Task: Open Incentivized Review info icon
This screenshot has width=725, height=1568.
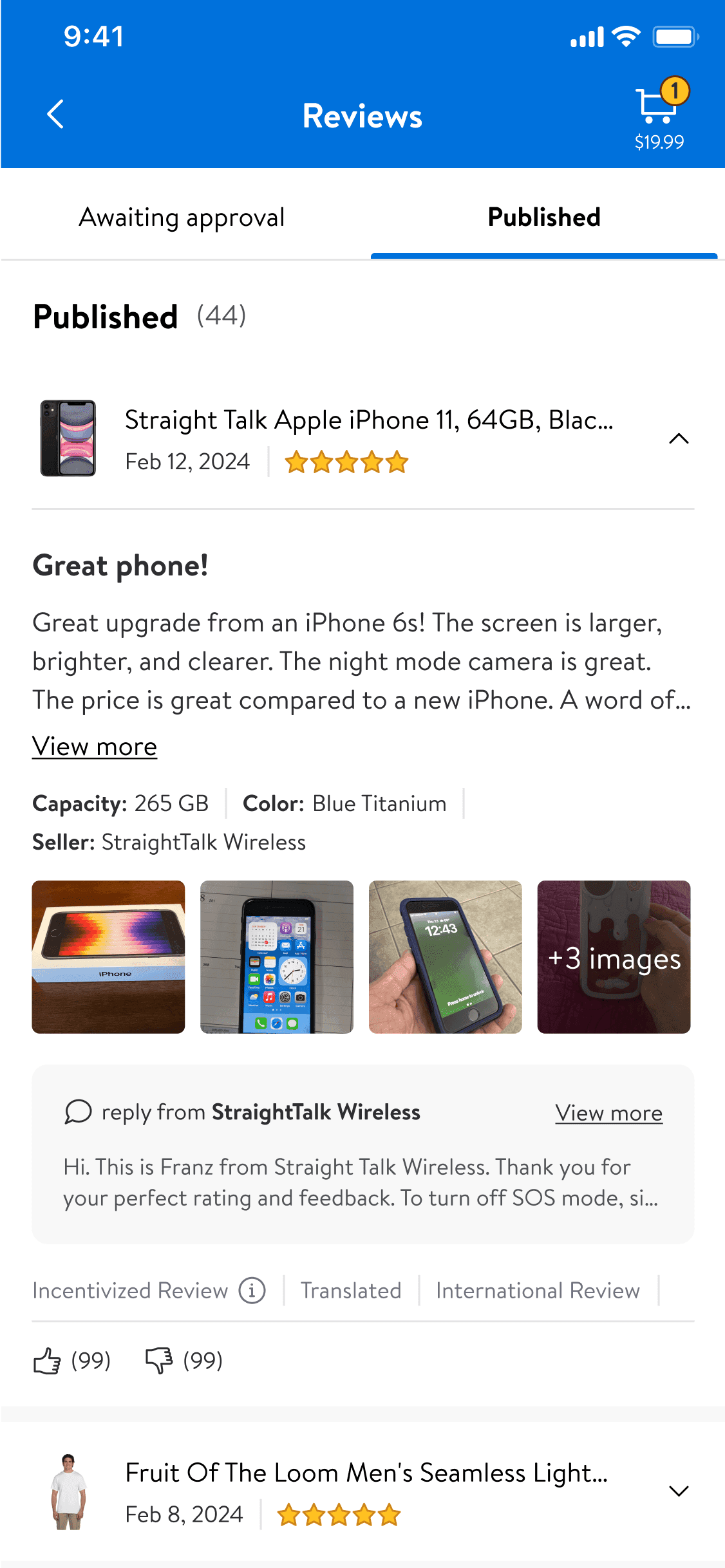Action: pos(252,1291)
